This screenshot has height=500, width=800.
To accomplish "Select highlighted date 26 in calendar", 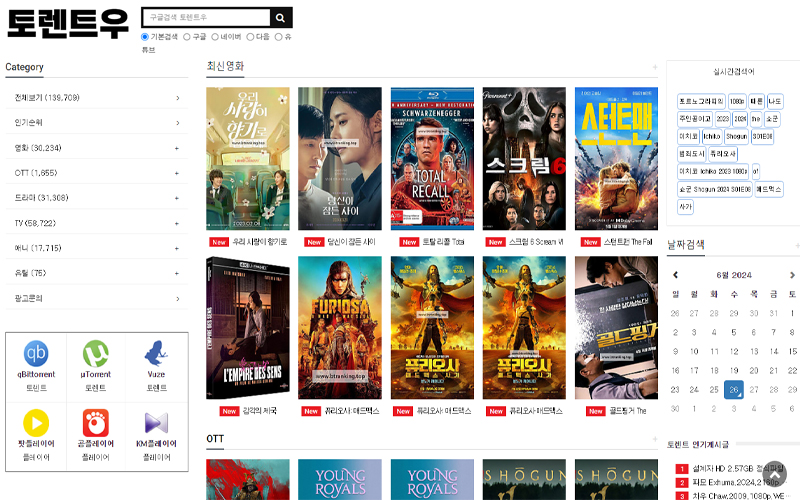I will pos(734,390).
